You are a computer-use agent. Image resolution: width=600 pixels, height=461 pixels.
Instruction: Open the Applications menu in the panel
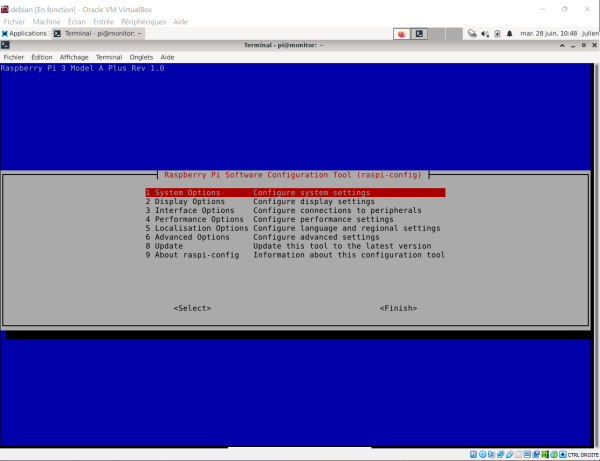pyautogui.click(x=24, y=33)
